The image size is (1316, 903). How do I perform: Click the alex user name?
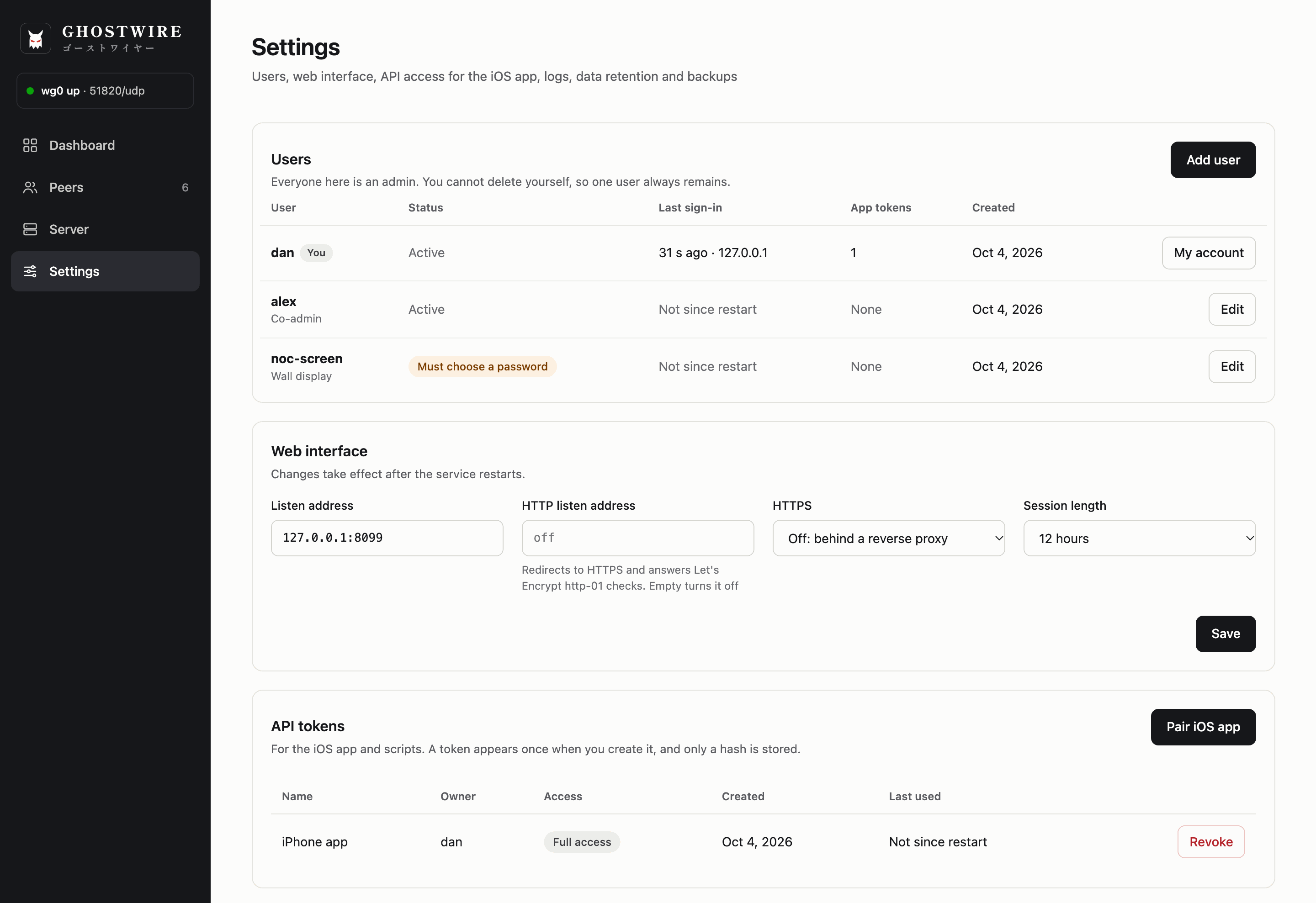[x=283, y=302]
